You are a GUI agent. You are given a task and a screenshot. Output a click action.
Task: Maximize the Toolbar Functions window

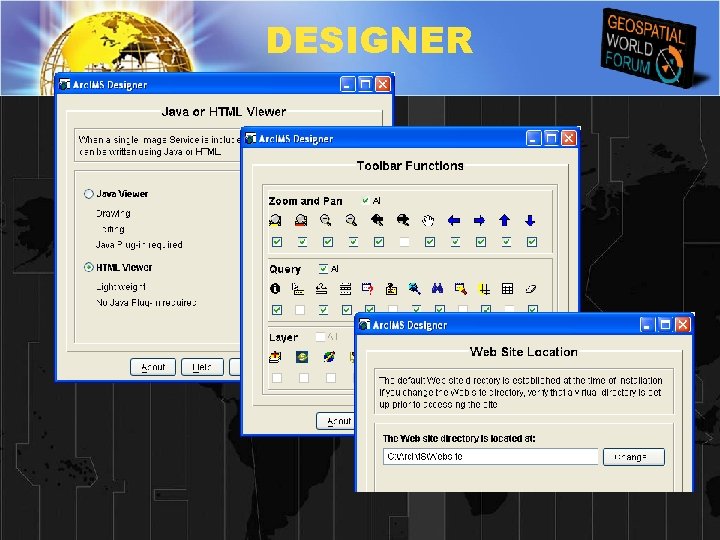click(551, 138)
